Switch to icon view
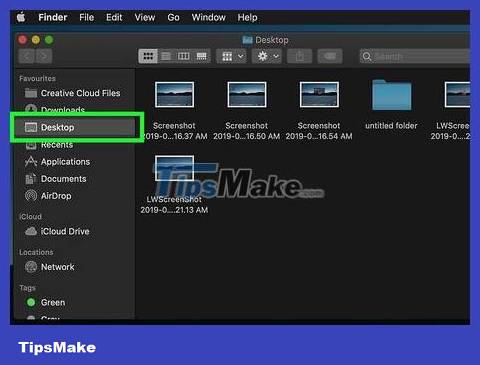 pos(148,56)
